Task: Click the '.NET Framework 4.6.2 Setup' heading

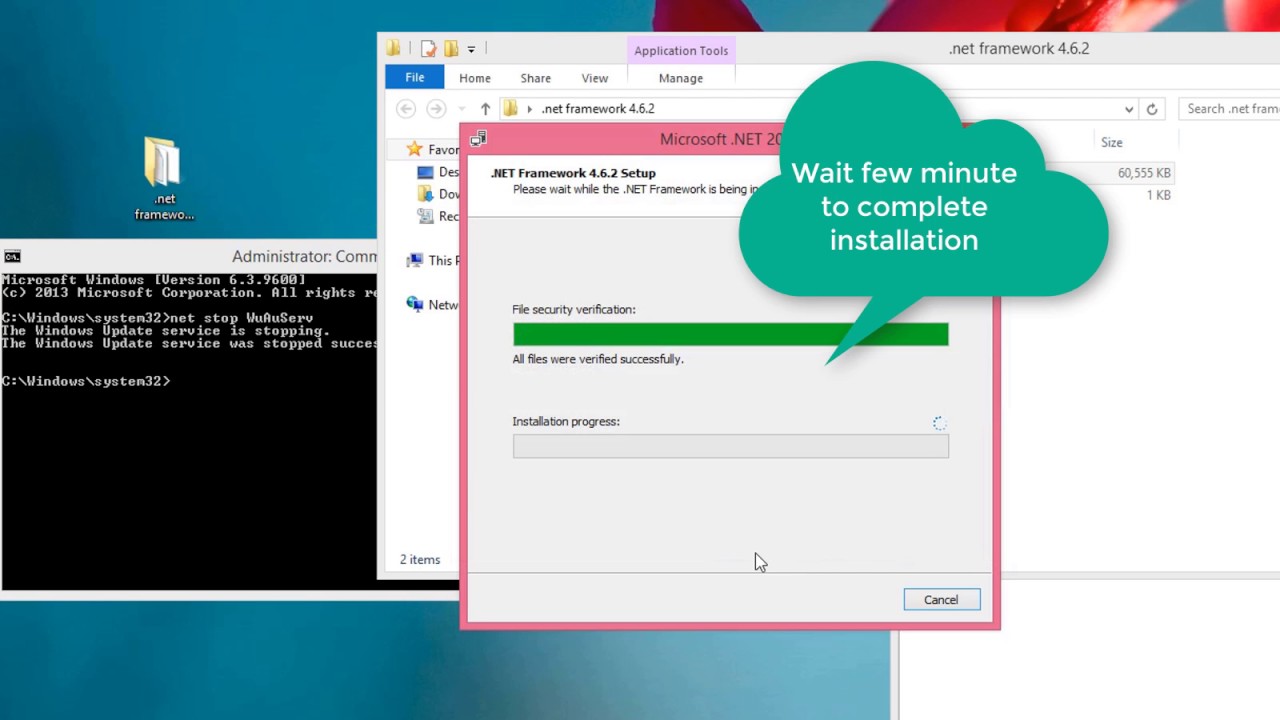Action: [573, 173]
